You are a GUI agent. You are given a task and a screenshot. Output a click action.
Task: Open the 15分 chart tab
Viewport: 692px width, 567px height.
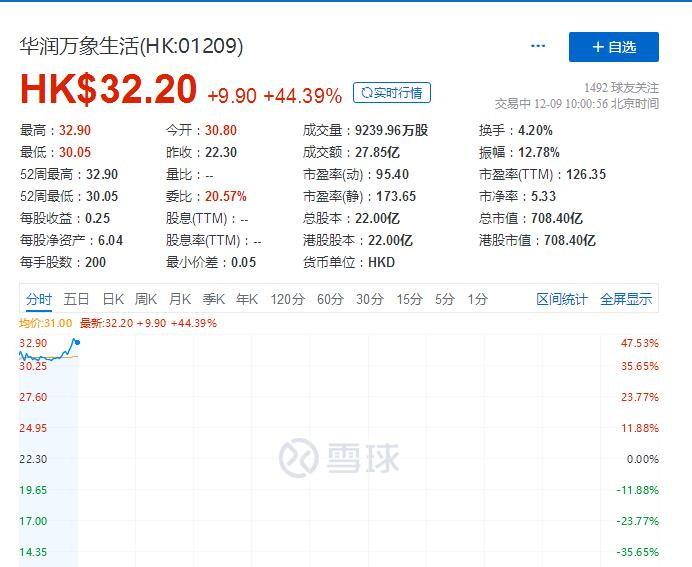[x=409, y=299]
